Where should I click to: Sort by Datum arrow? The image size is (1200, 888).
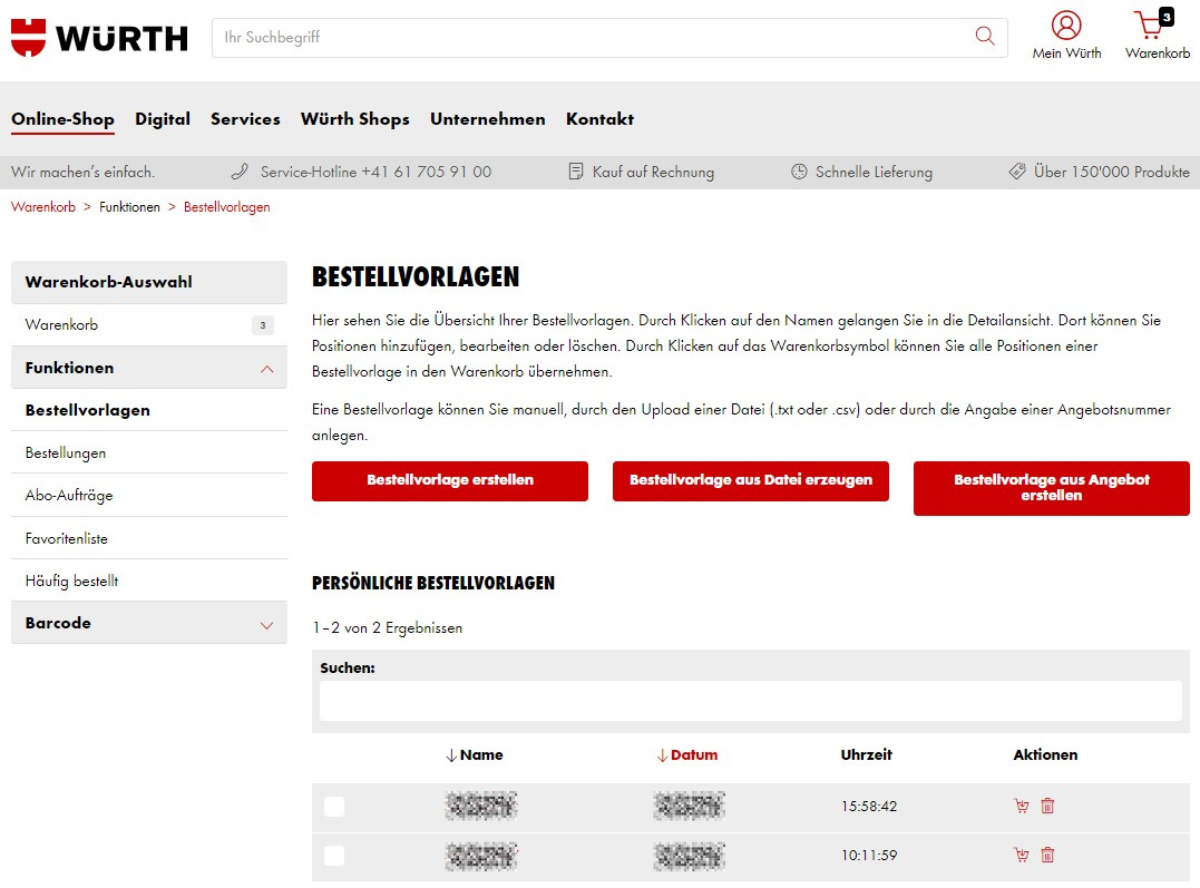[x=662, y=756]
